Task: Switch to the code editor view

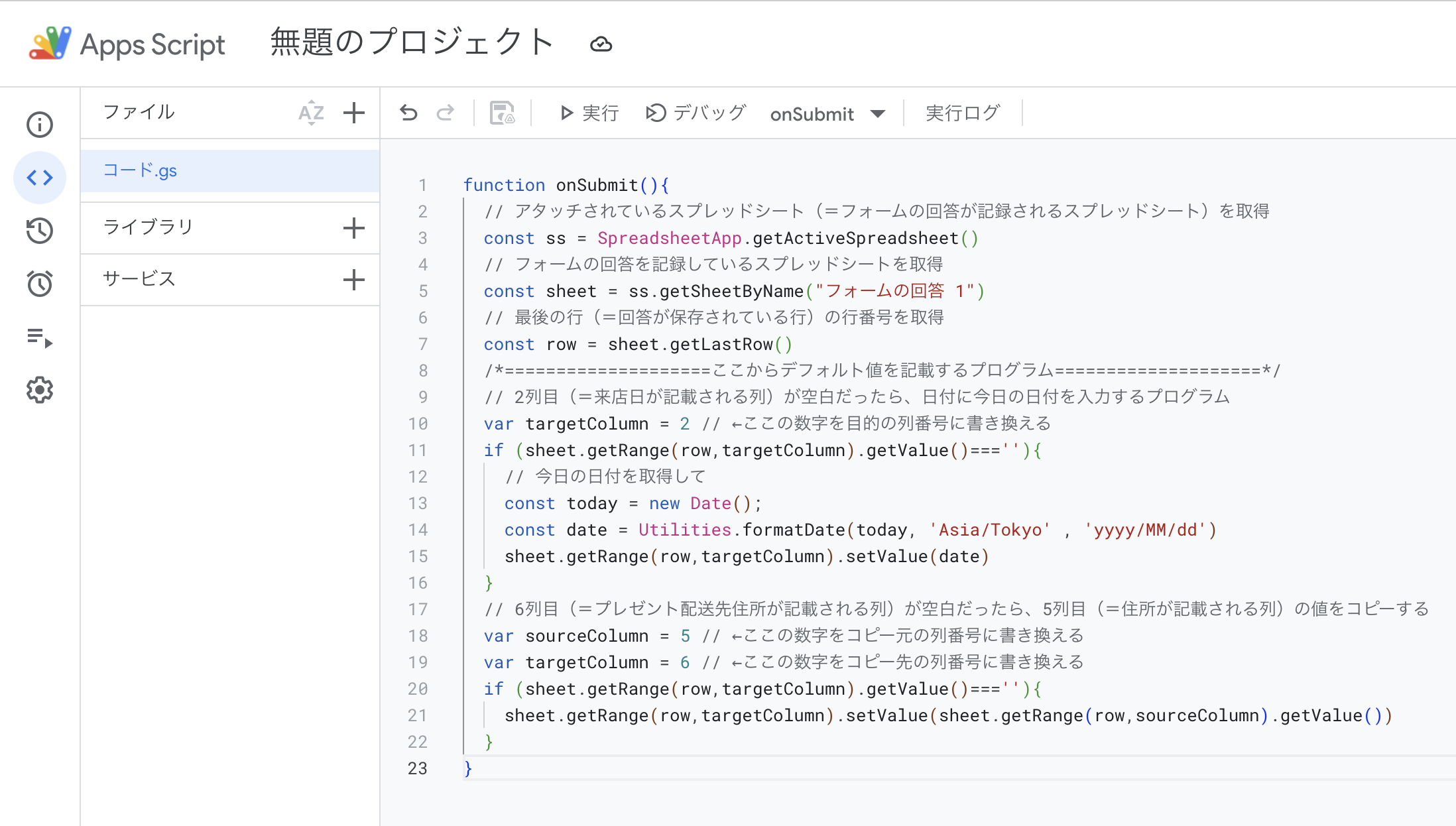Action: click(39, 178)
